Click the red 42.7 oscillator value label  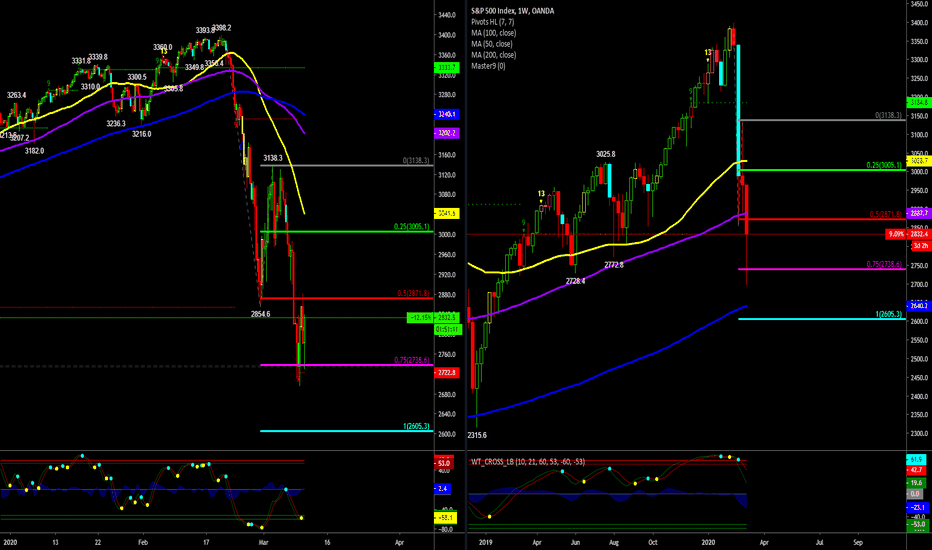pos(916,470)
